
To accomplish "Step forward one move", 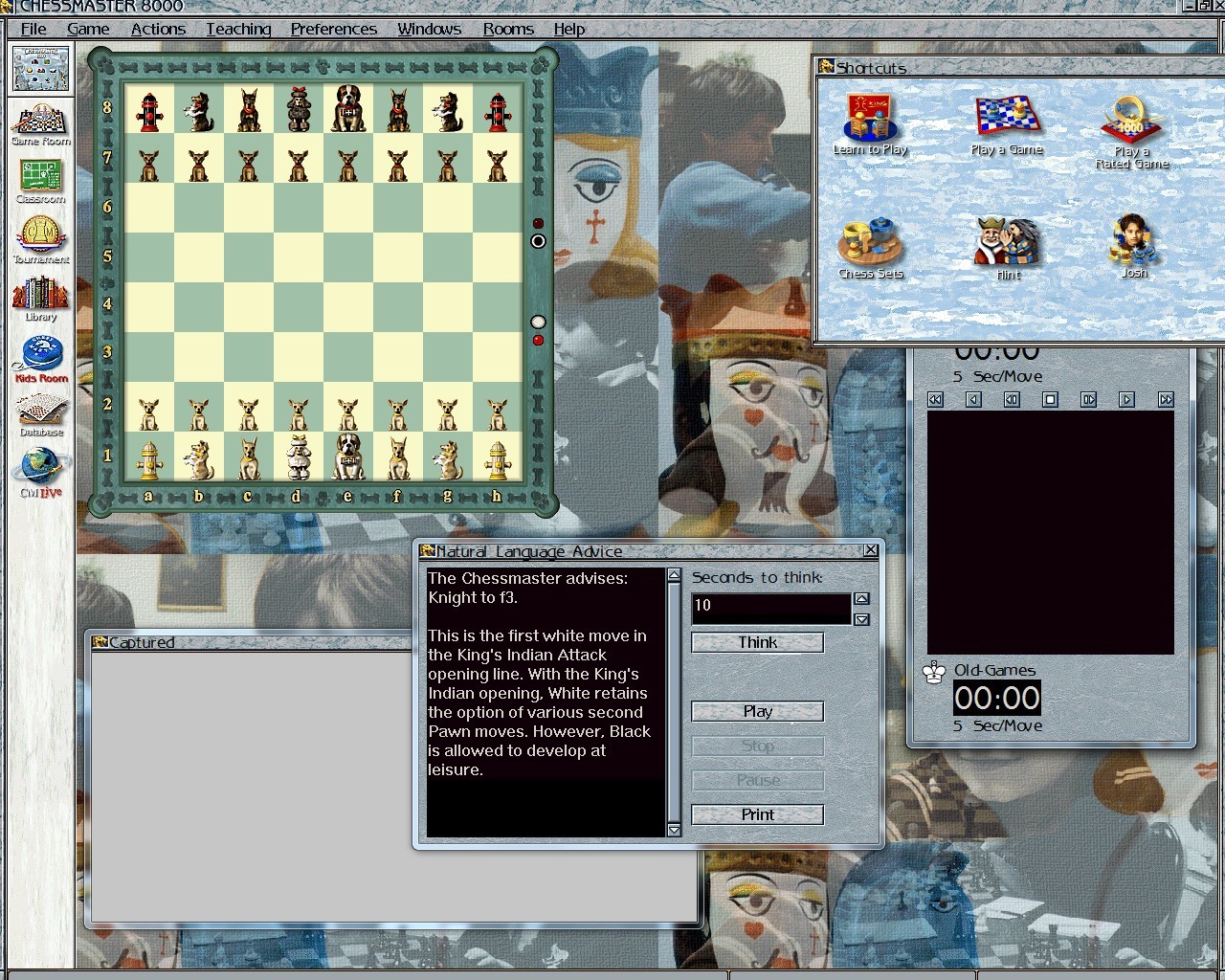I will pyautogui.click(x=1089, y=399).
